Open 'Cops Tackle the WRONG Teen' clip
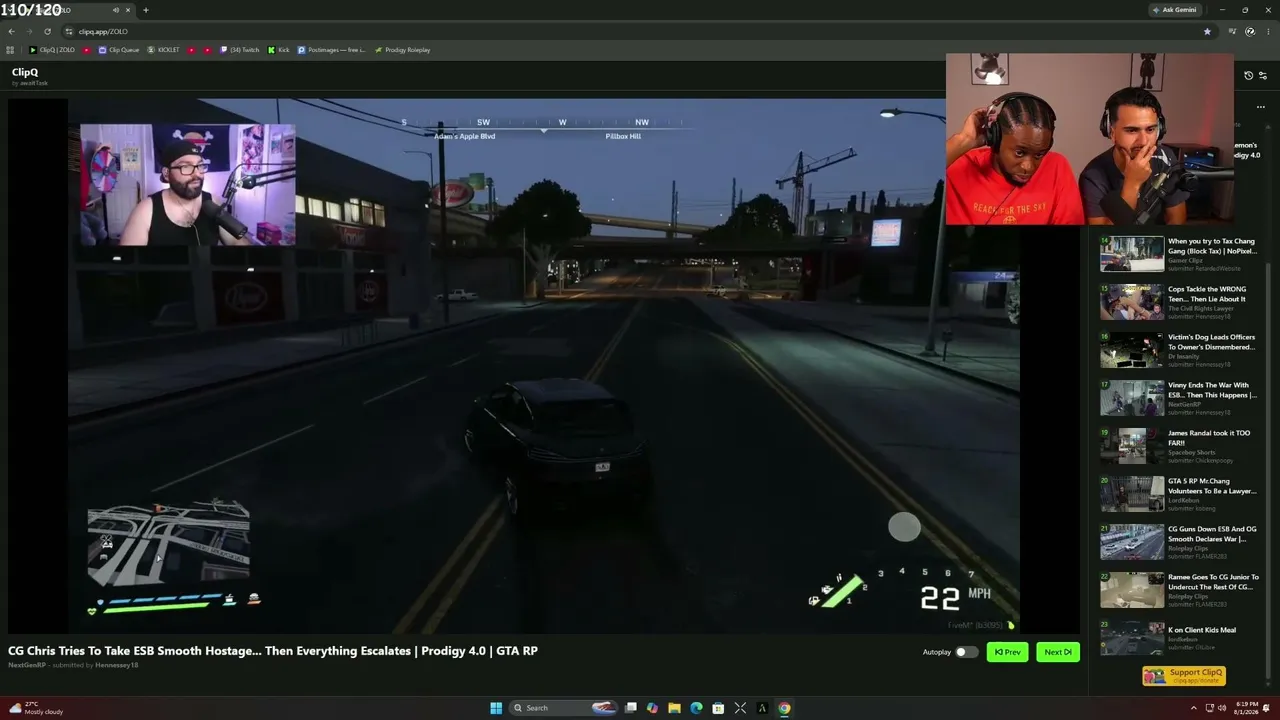1280x720 pixels. pyautogui.click(x=1207, y=294)
